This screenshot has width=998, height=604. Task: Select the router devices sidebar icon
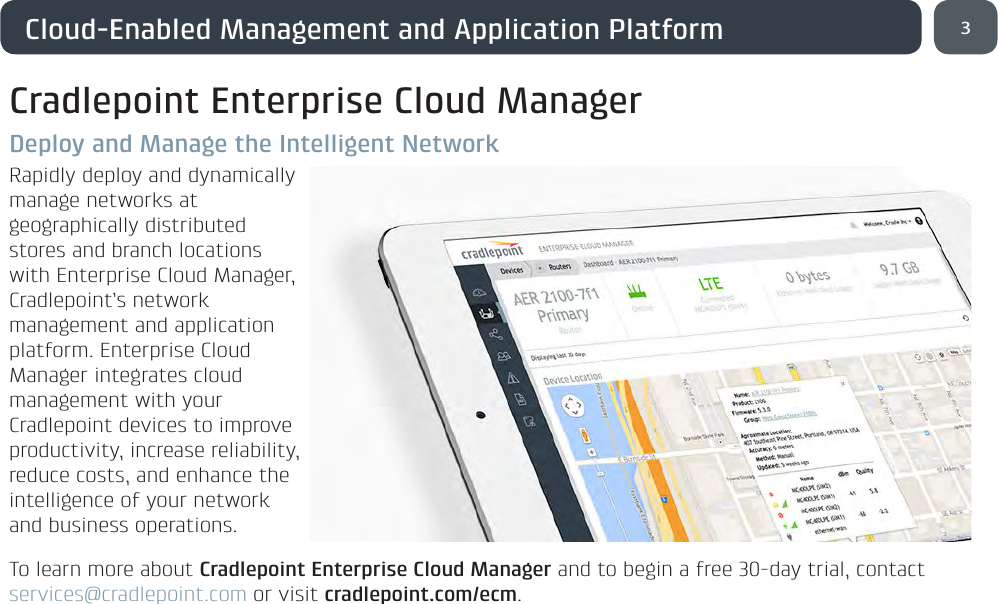[486, 313]
